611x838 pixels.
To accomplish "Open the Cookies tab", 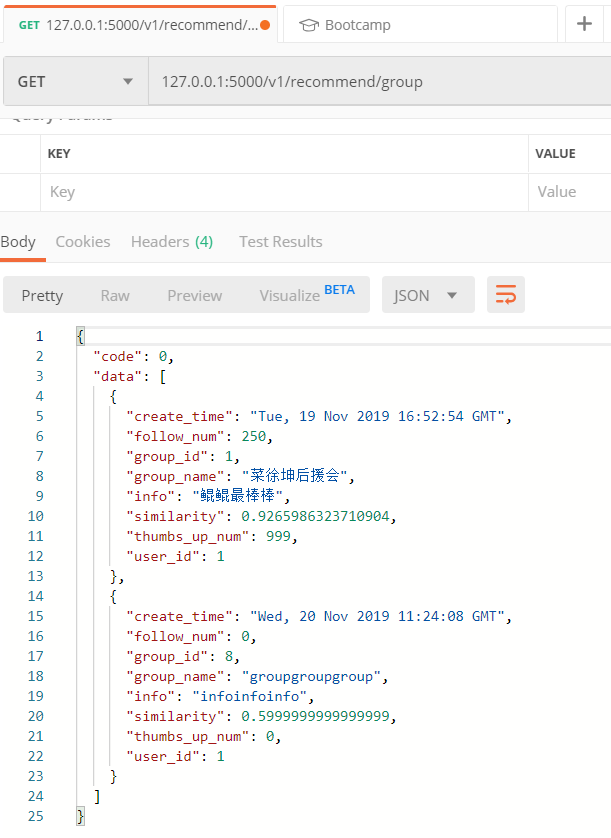I will (83, 242).
